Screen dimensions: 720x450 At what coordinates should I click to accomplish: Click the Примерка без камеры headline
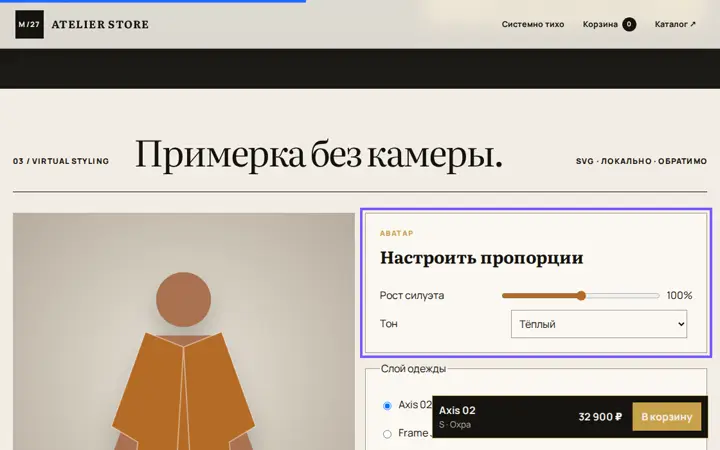click(319, 154)
